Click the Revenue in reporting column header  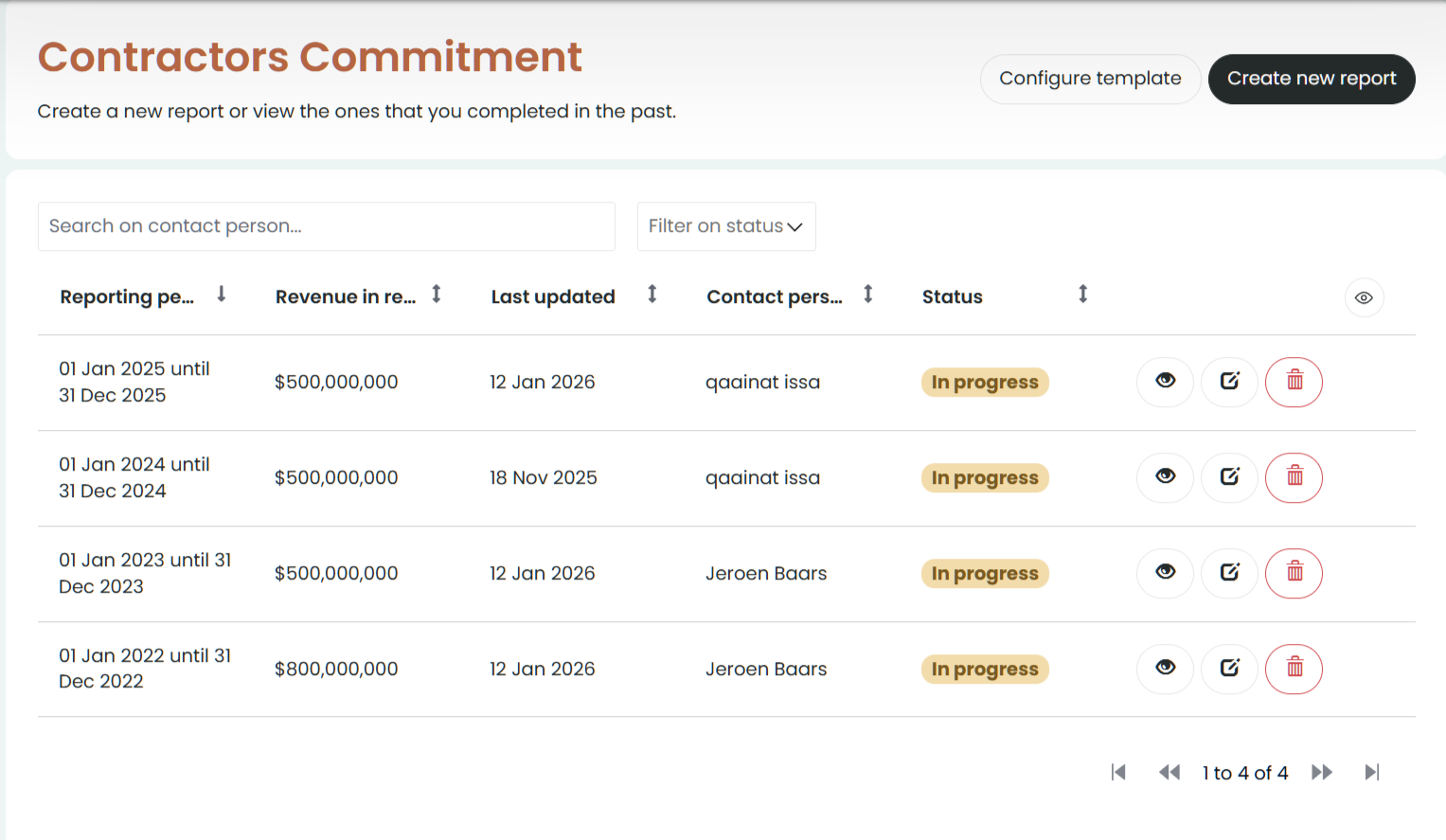tap(346, 297)
